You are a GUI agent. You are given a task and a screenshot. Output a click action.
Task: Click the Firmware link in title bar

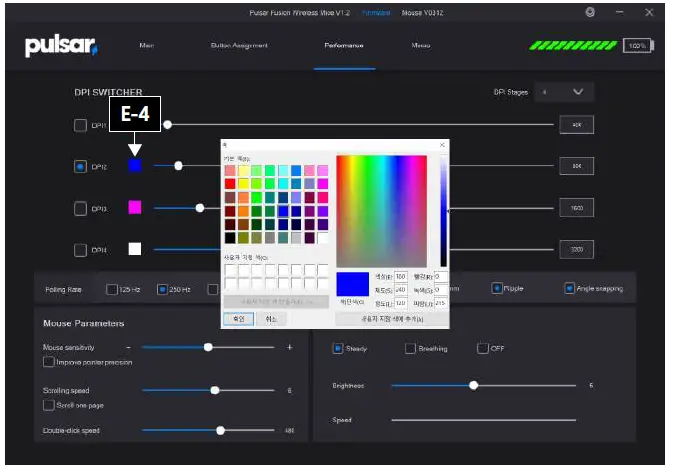376,13
